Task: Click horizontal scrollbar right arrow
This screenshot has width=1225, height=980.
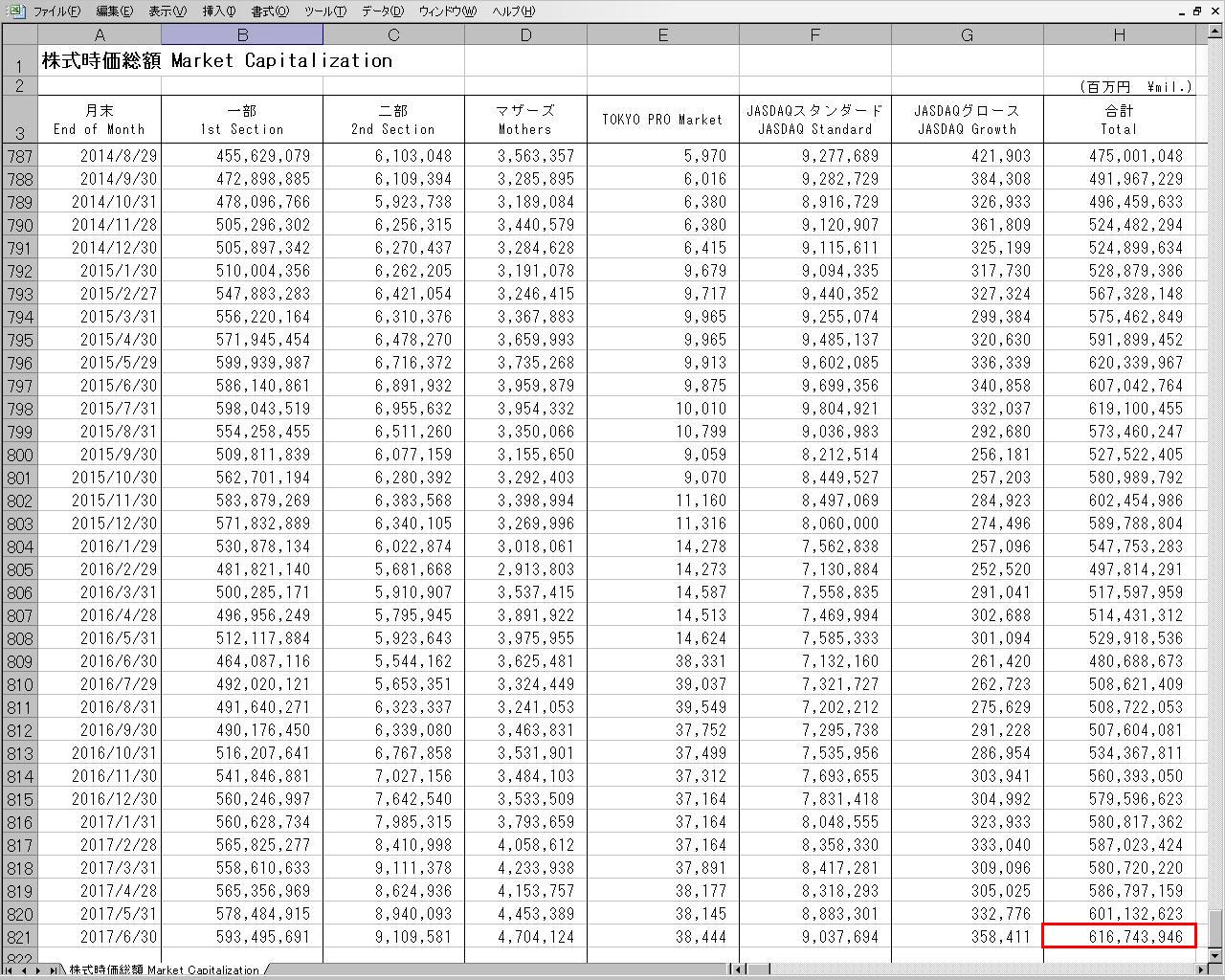Action: [1201, 969]
